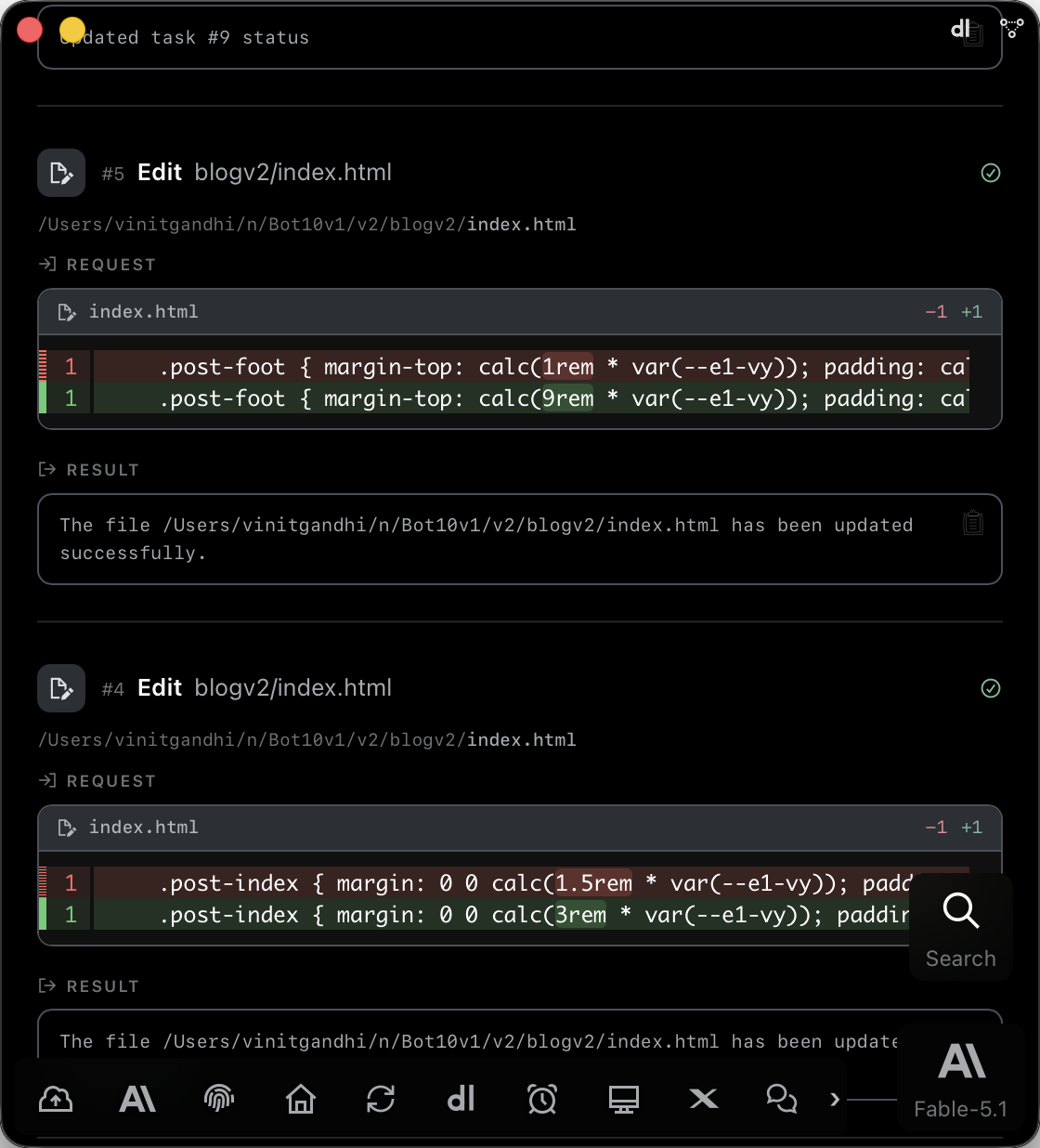Click the 'updated task #9 status' text

[185, 38]
